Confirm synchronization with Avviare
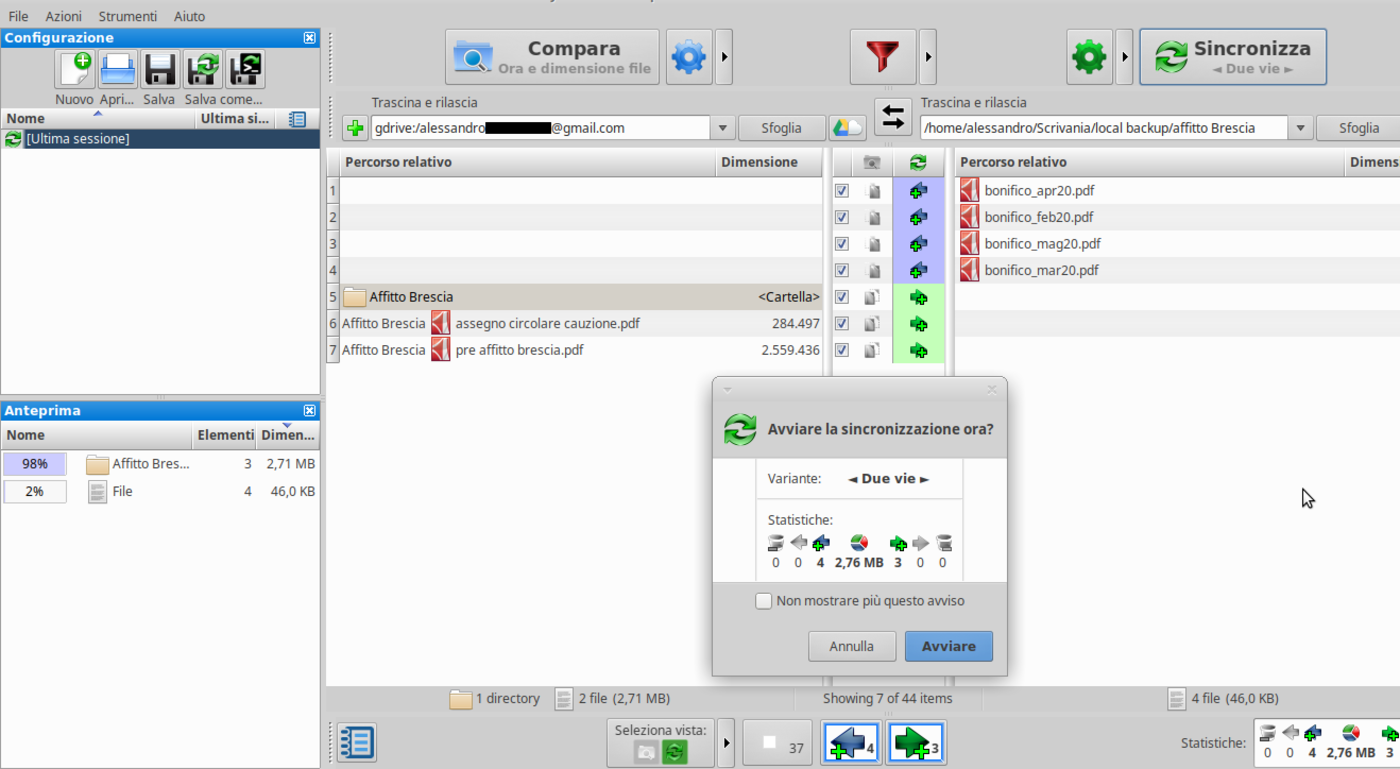 (x=949, y=646)
